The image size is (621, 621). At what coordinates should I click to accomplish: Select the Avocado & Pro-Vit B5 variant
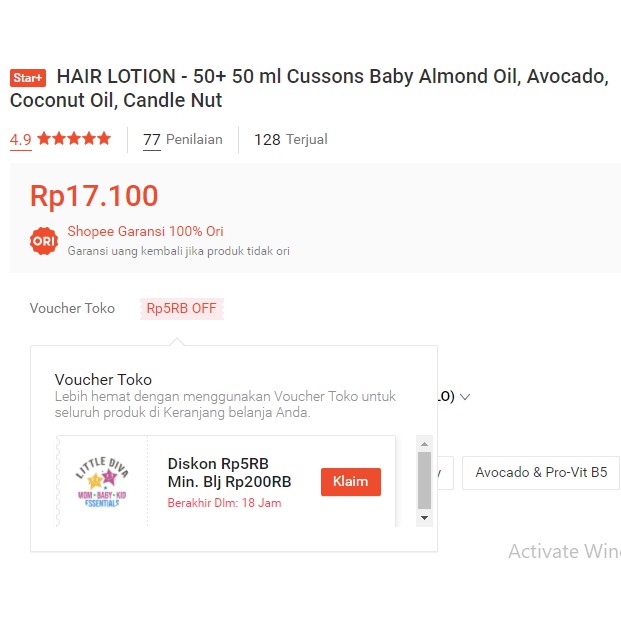(x=540, y=472)
